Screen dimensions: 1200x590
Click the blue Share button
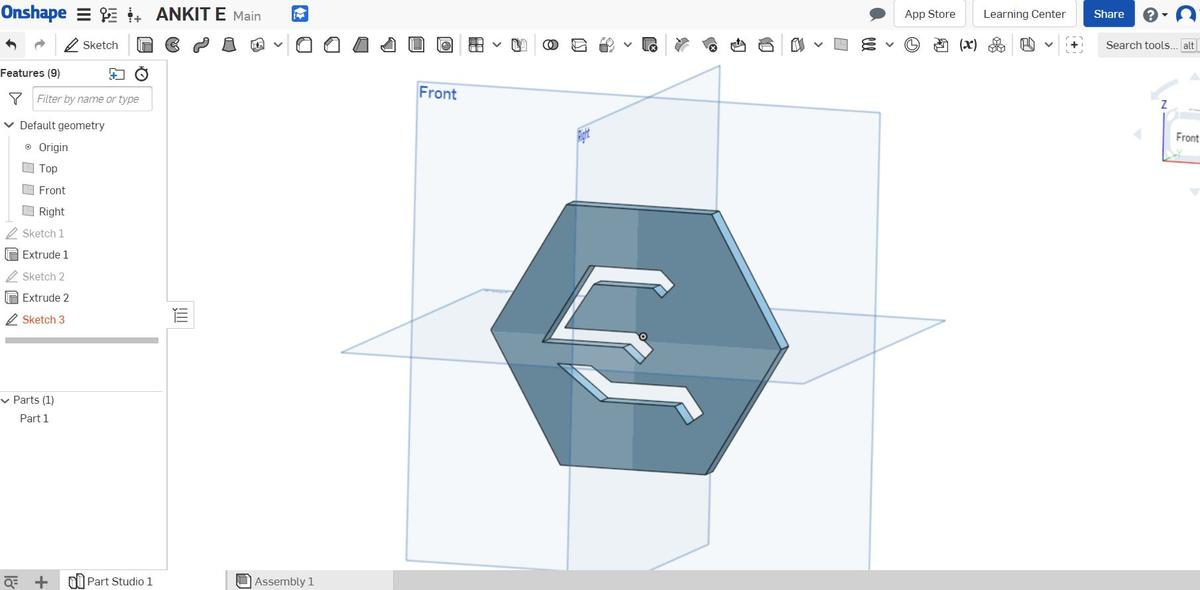1108,14
